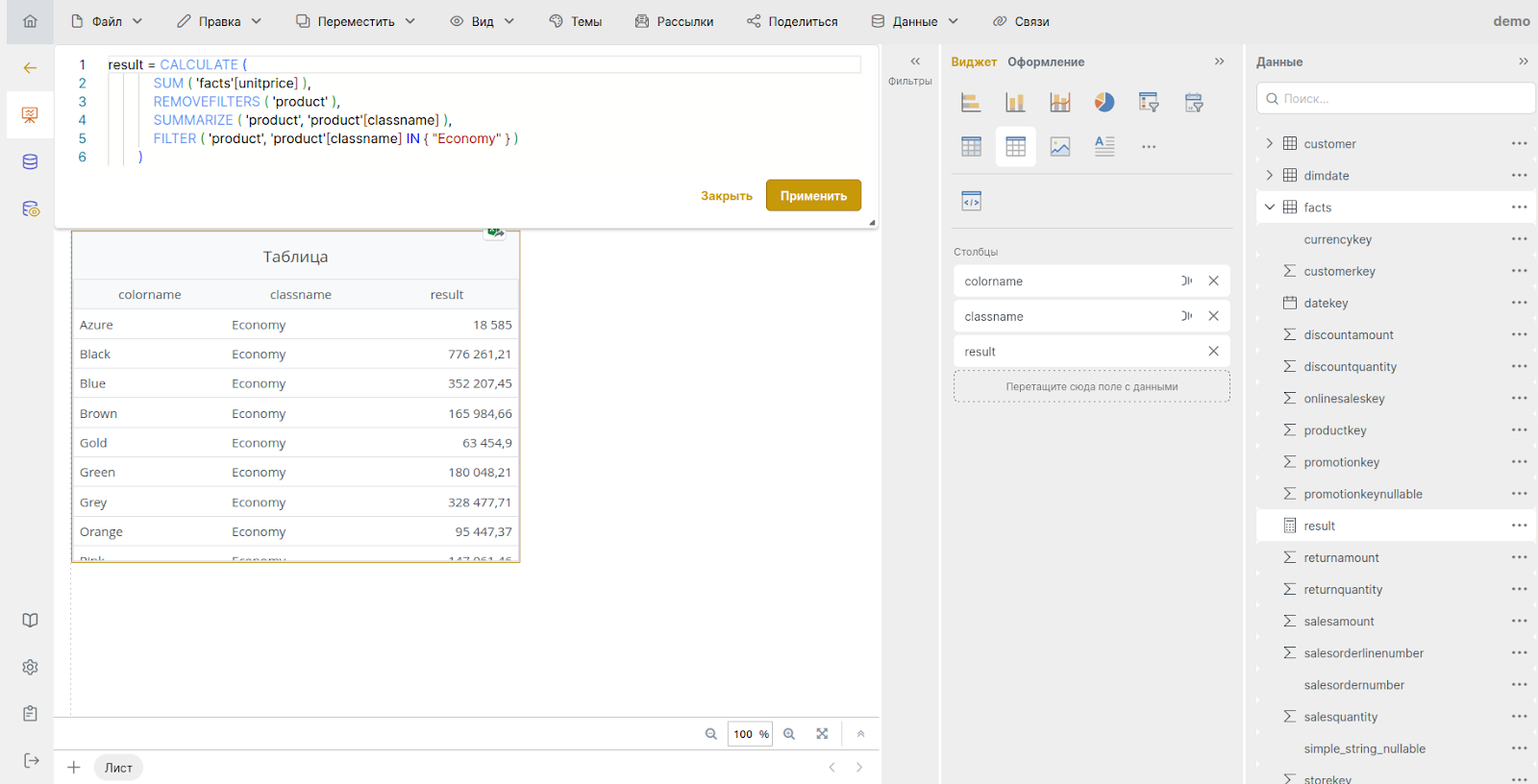Open the Данные menu in the top bar
Image resolution: width=1538 pixels, height=784 pixels.
(915, 21)
